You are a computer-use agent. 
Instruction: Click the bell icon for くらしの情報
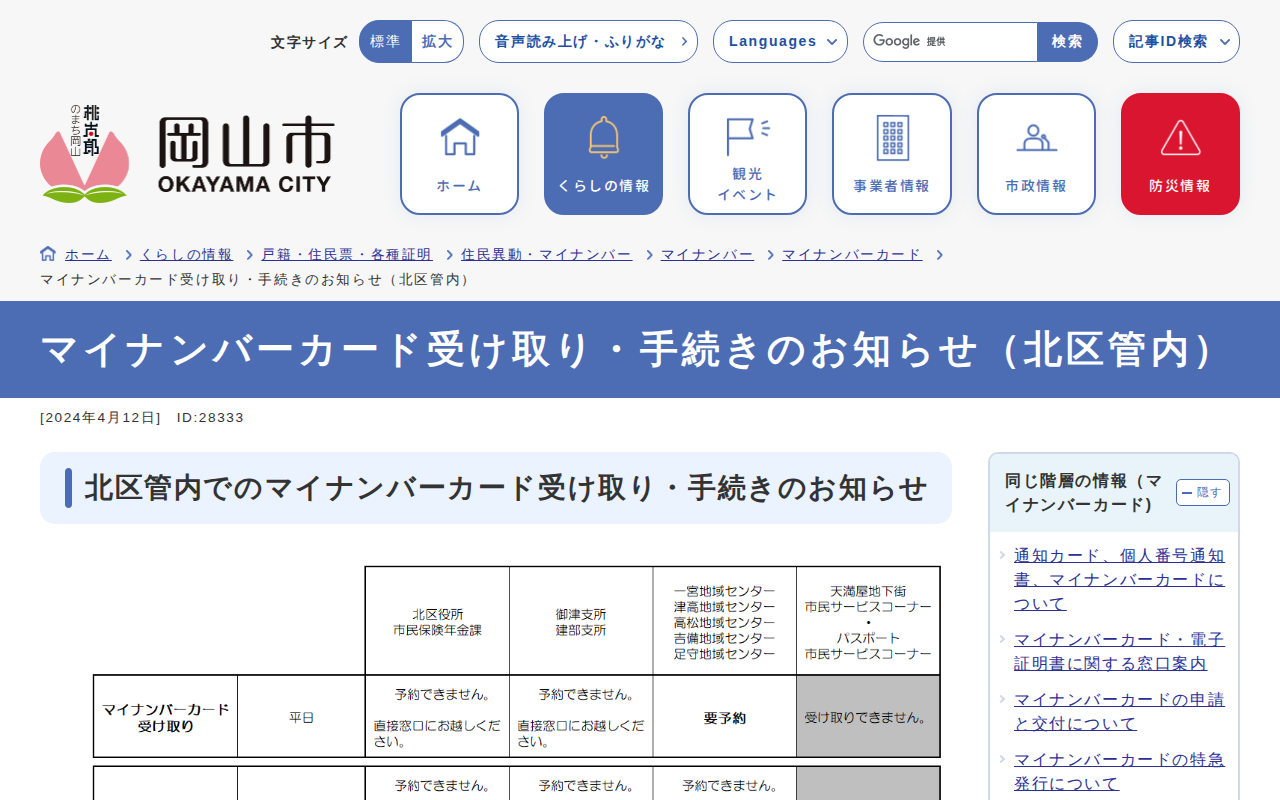coord(603,137)
